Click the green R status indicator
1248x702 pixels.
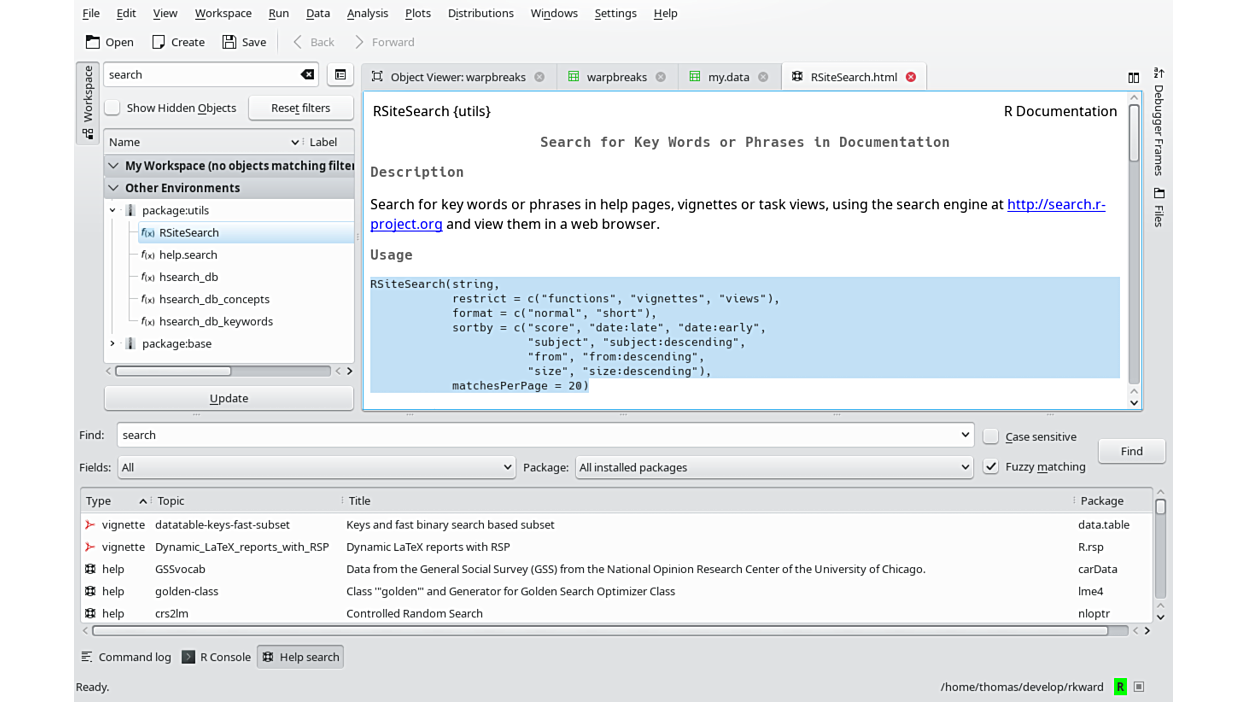1120,687
